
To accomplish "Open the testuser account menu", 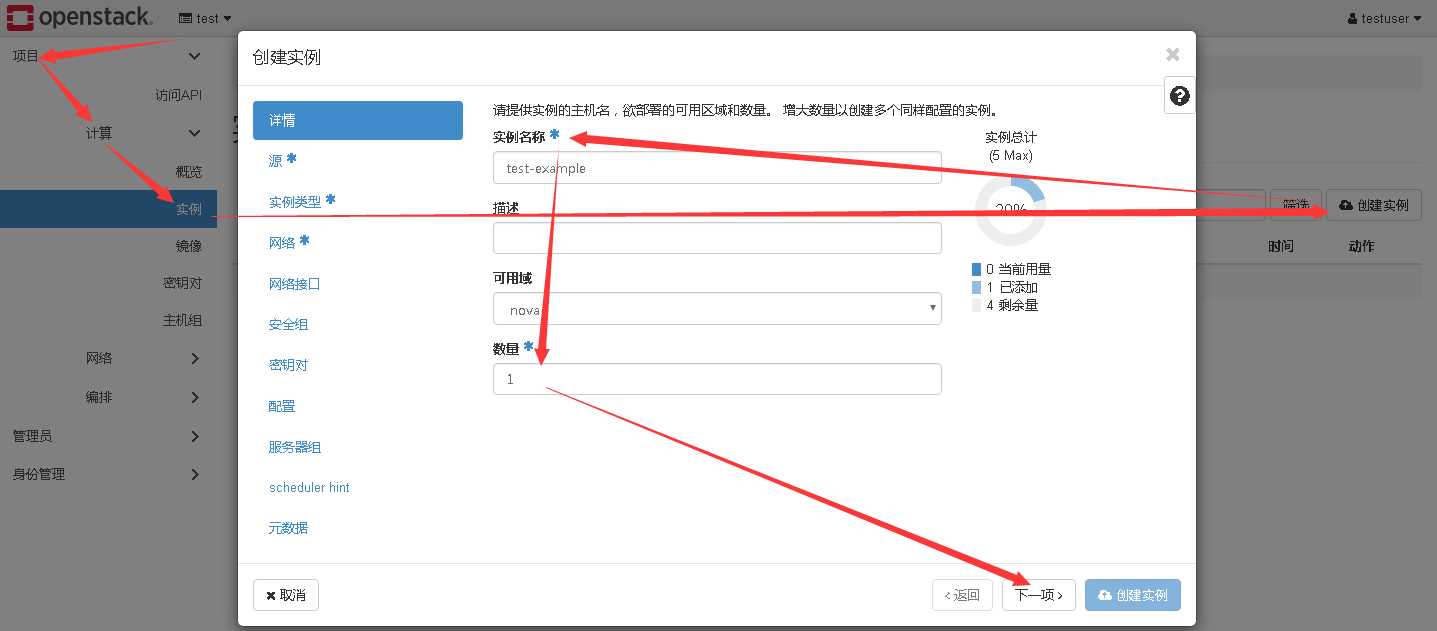I will pos(1384,17).
